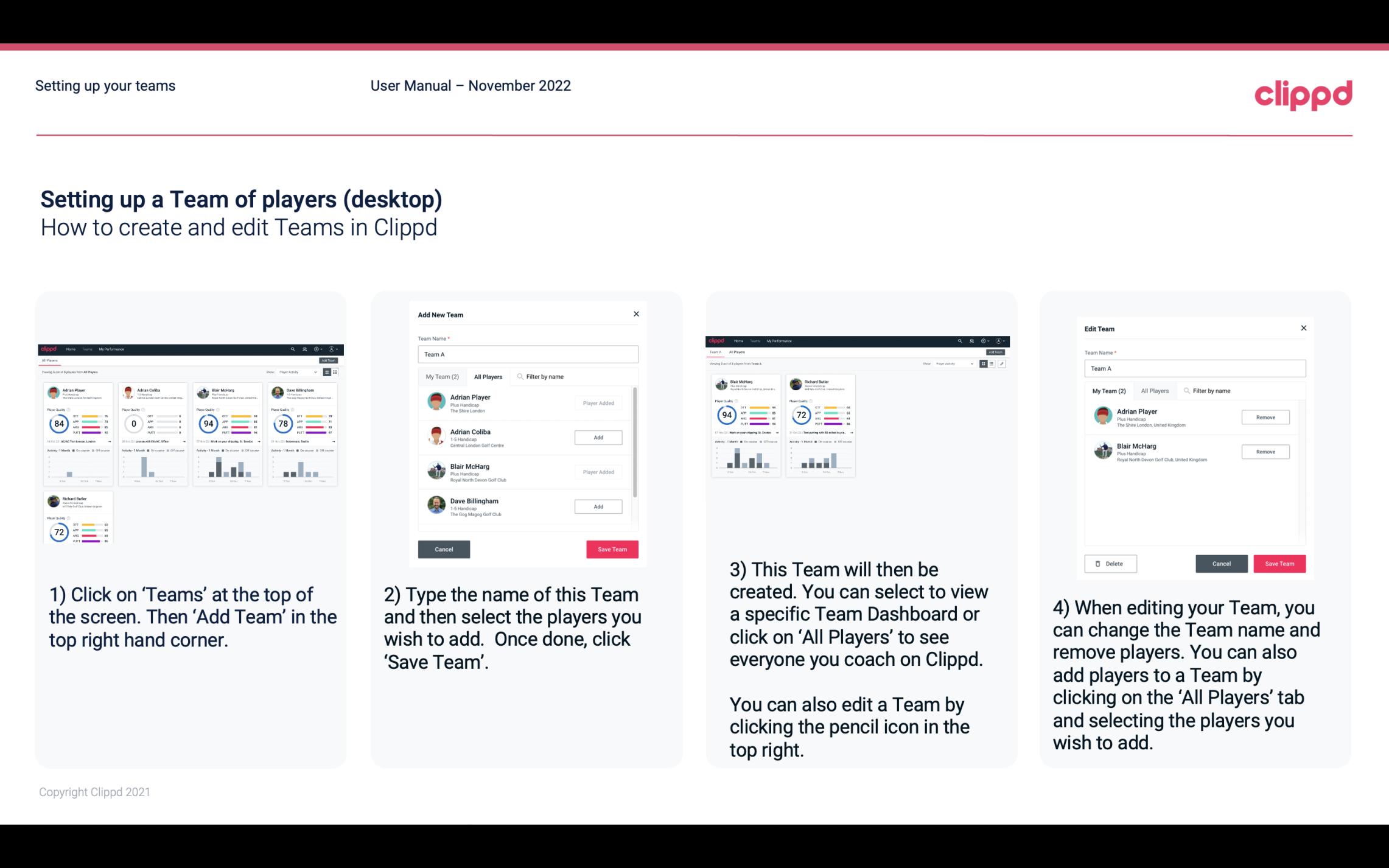
Task: Click the close X on Edit Team dialog
Action: (1303, 328)
